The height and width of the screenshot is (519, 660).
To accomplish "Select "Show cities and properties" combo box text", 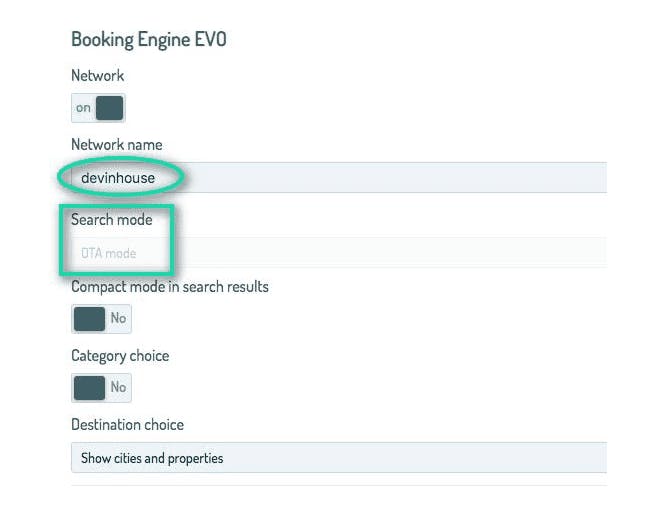I will (152, 458).
